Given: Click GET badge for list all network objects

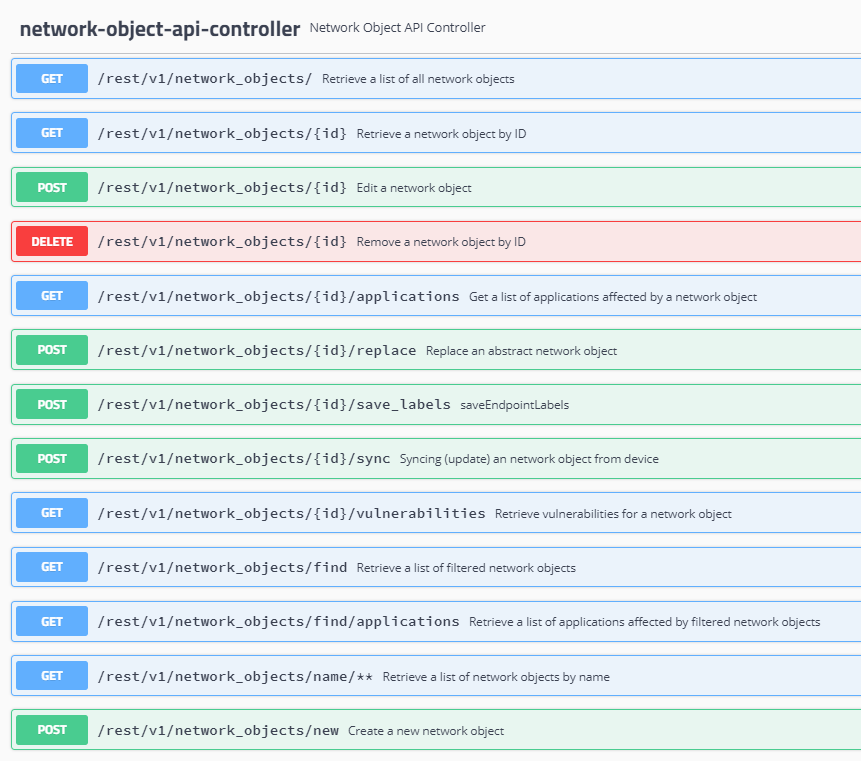Looking at the screenshot, I should pos(52,79).
